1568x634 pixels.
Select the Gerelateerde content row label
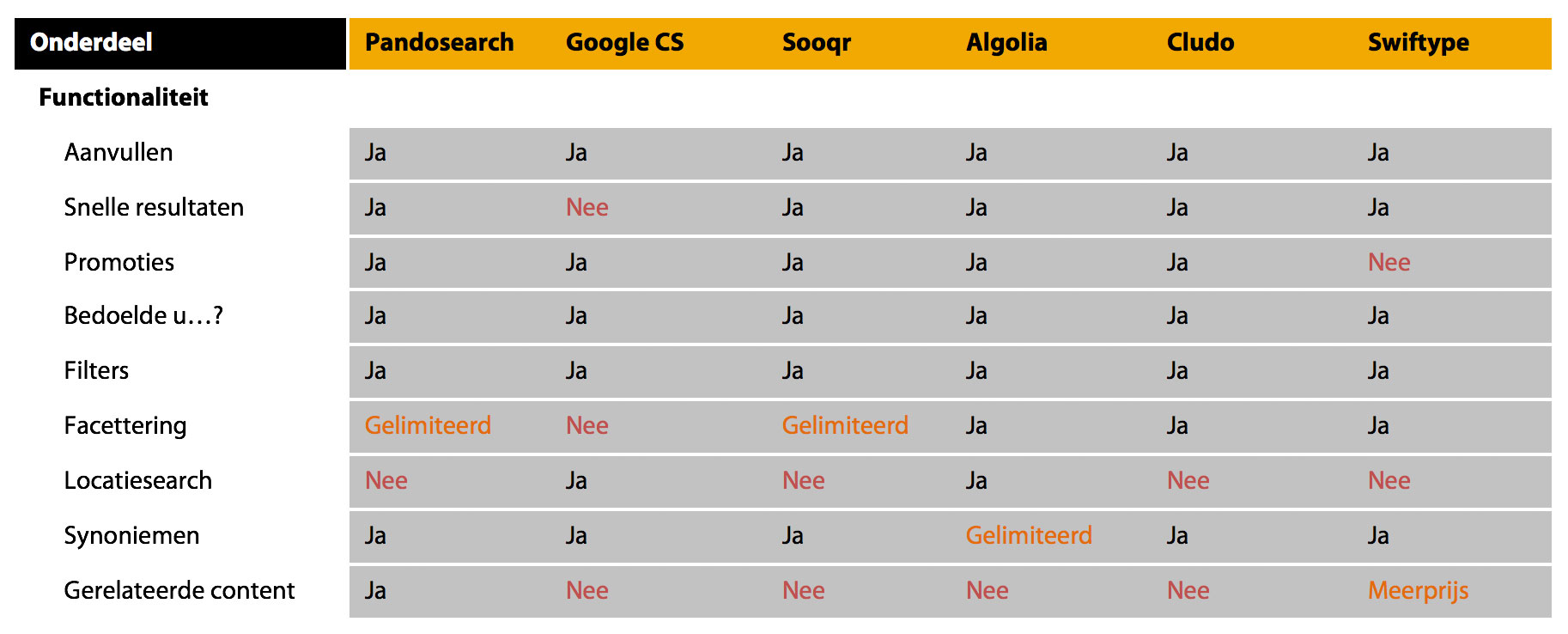click(x=179, y=590)
